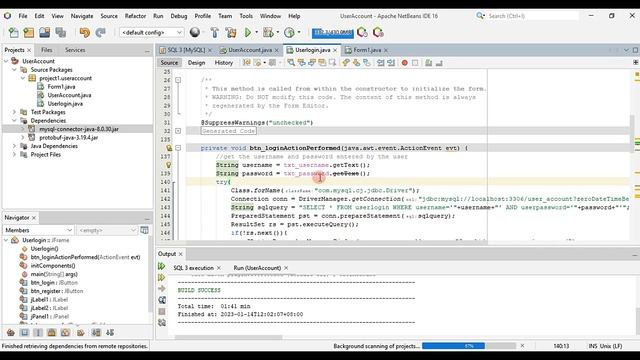Switch to the Services tab
The image size is (640, 360).
[x=75, y=50]
